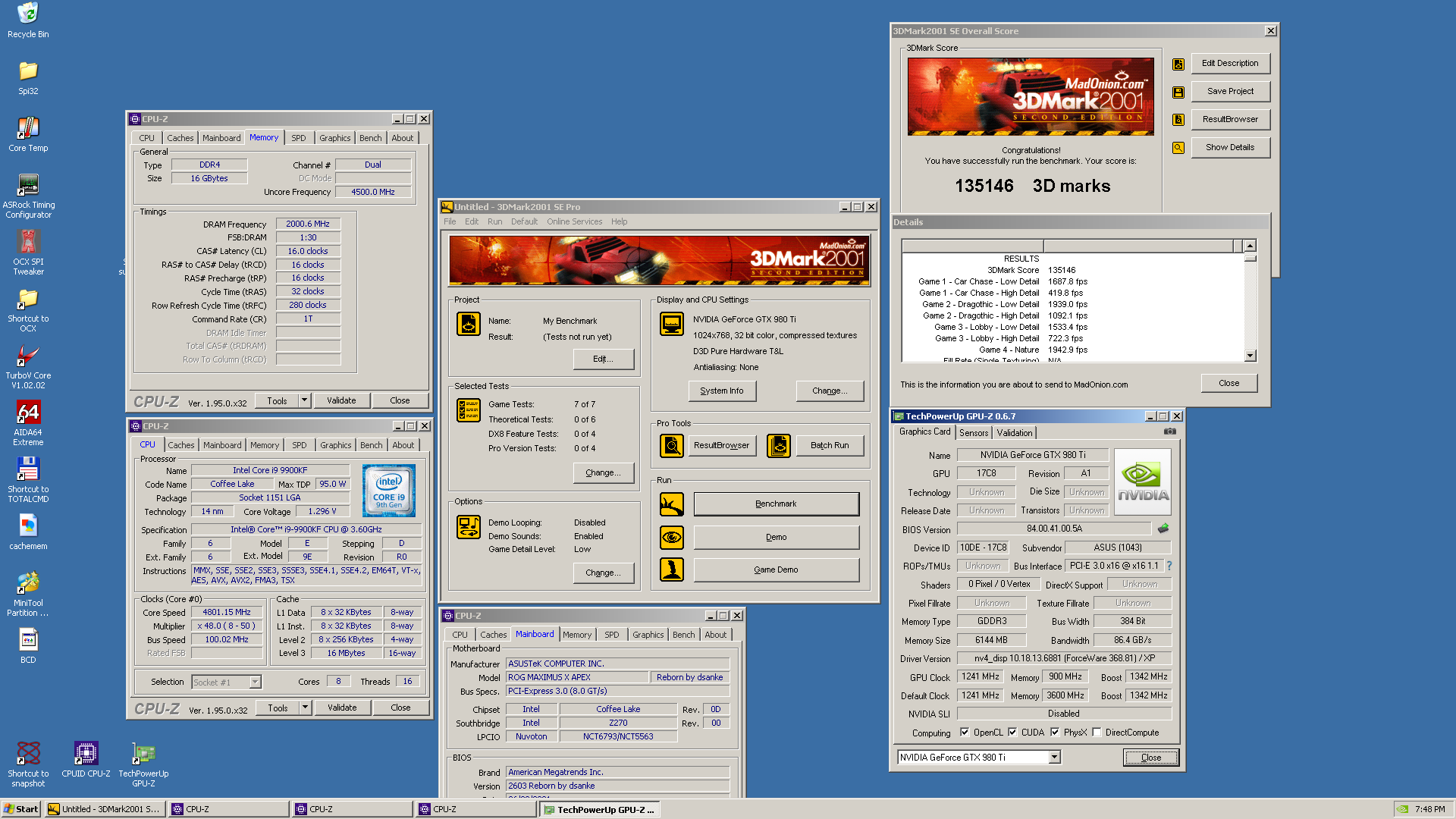The width and height of the screenshot is (1456, 819).
Task: Open the BCD file icon
Action: point(28,646)
